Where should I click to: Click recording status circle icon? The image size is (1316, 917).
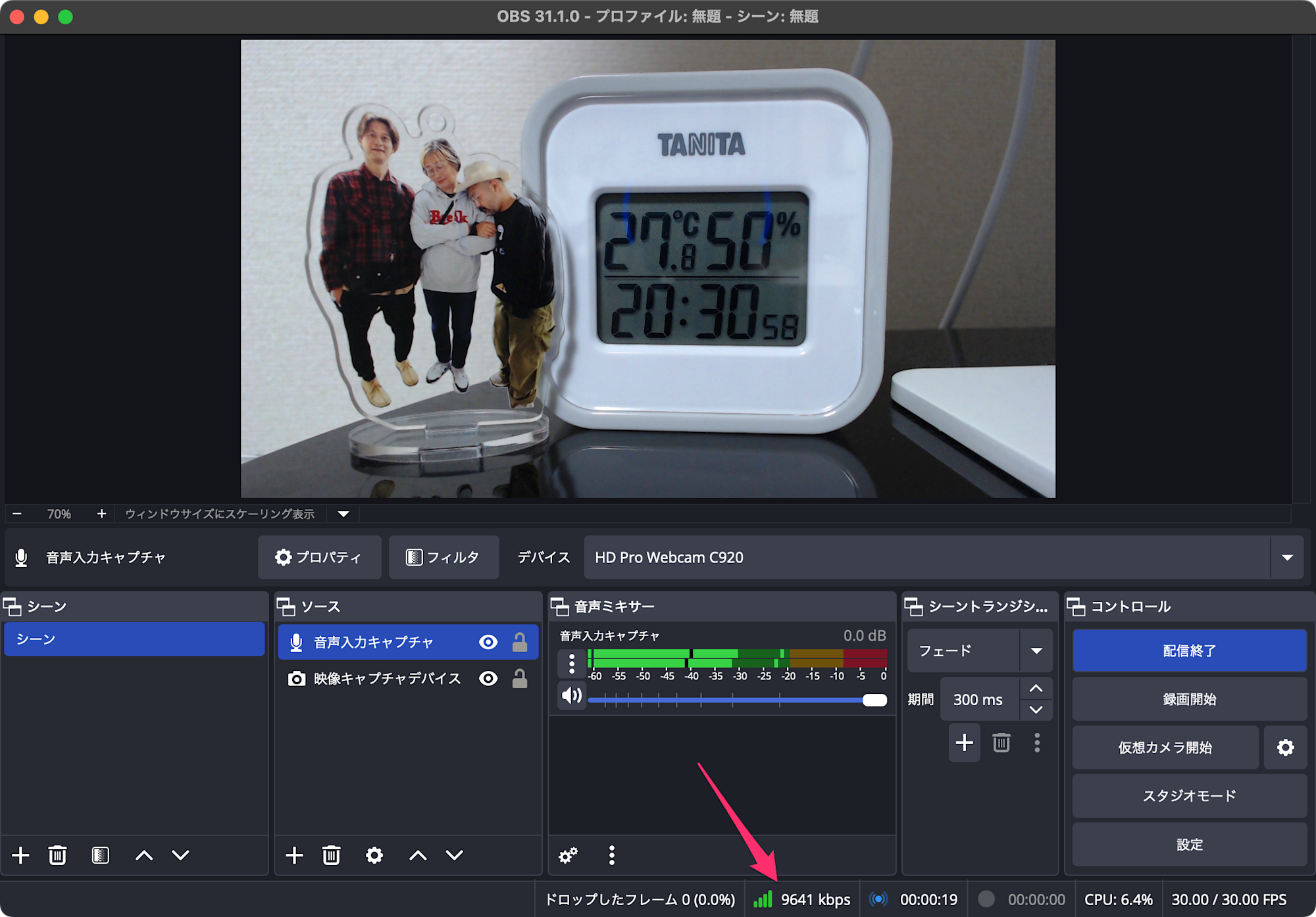986,899
